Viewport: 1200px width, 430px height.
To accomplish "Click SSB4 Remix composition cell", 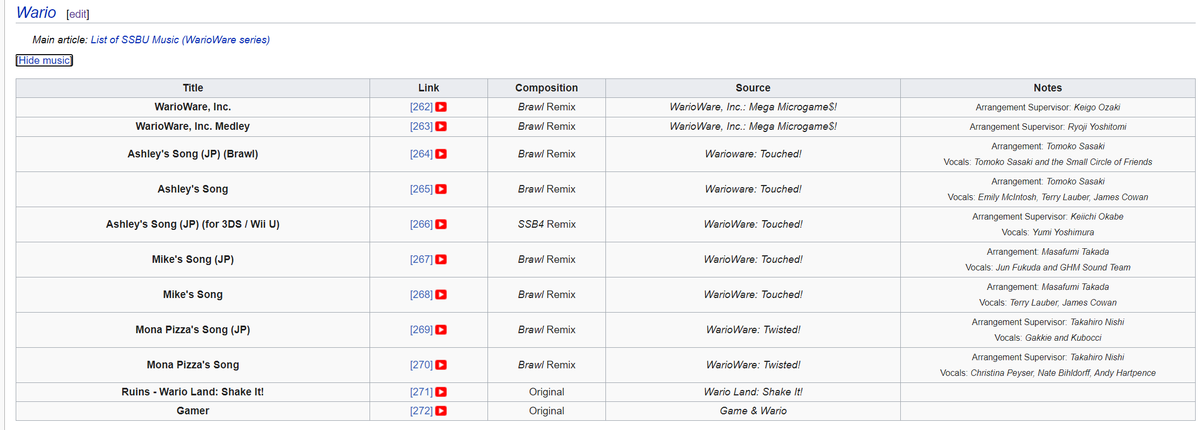I will coord(546,224).
